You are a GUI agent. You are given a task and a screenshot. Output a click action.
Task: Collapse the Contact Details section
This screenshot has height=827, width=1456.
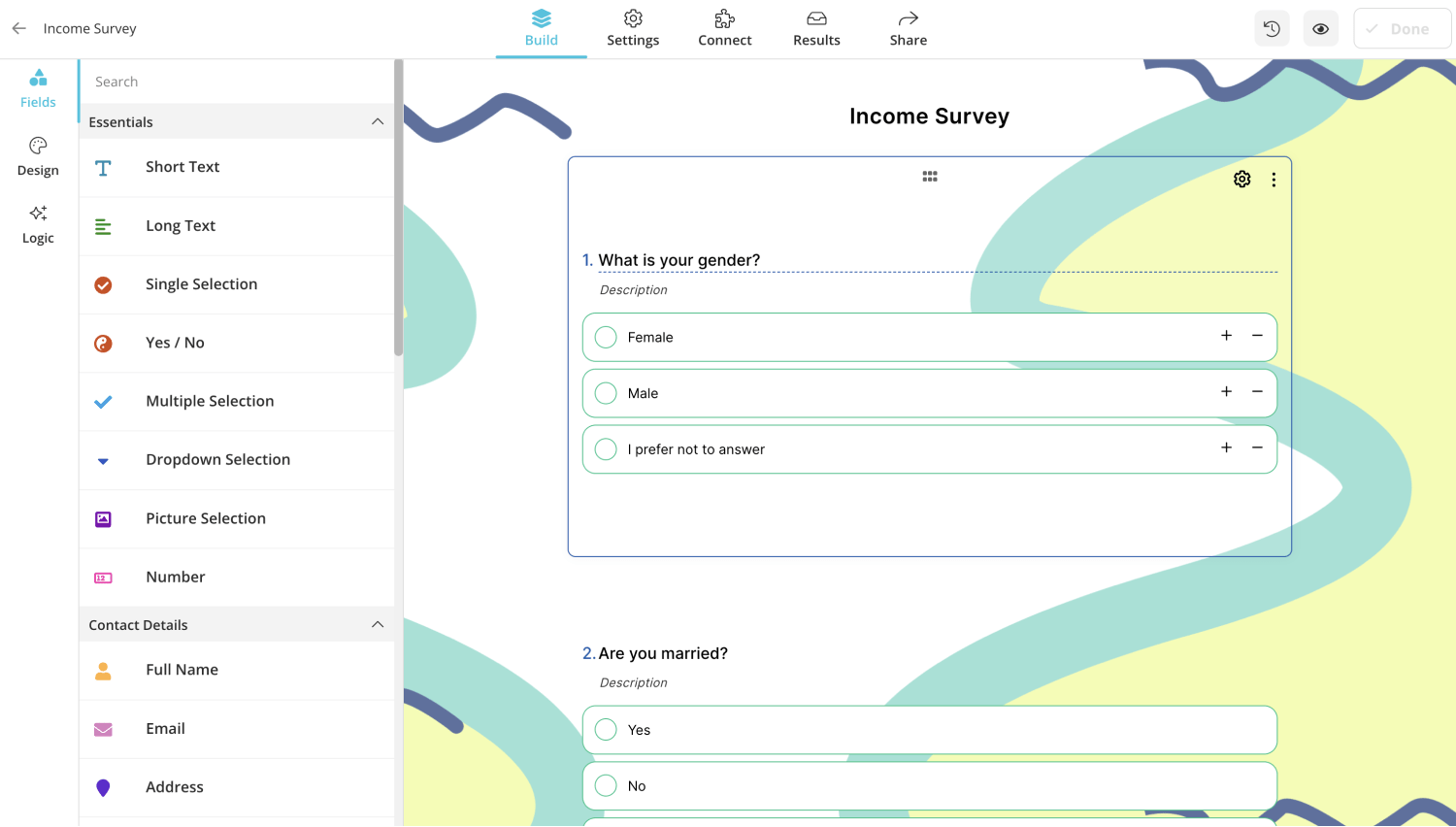pyautogui.click(x=378, y=624)
